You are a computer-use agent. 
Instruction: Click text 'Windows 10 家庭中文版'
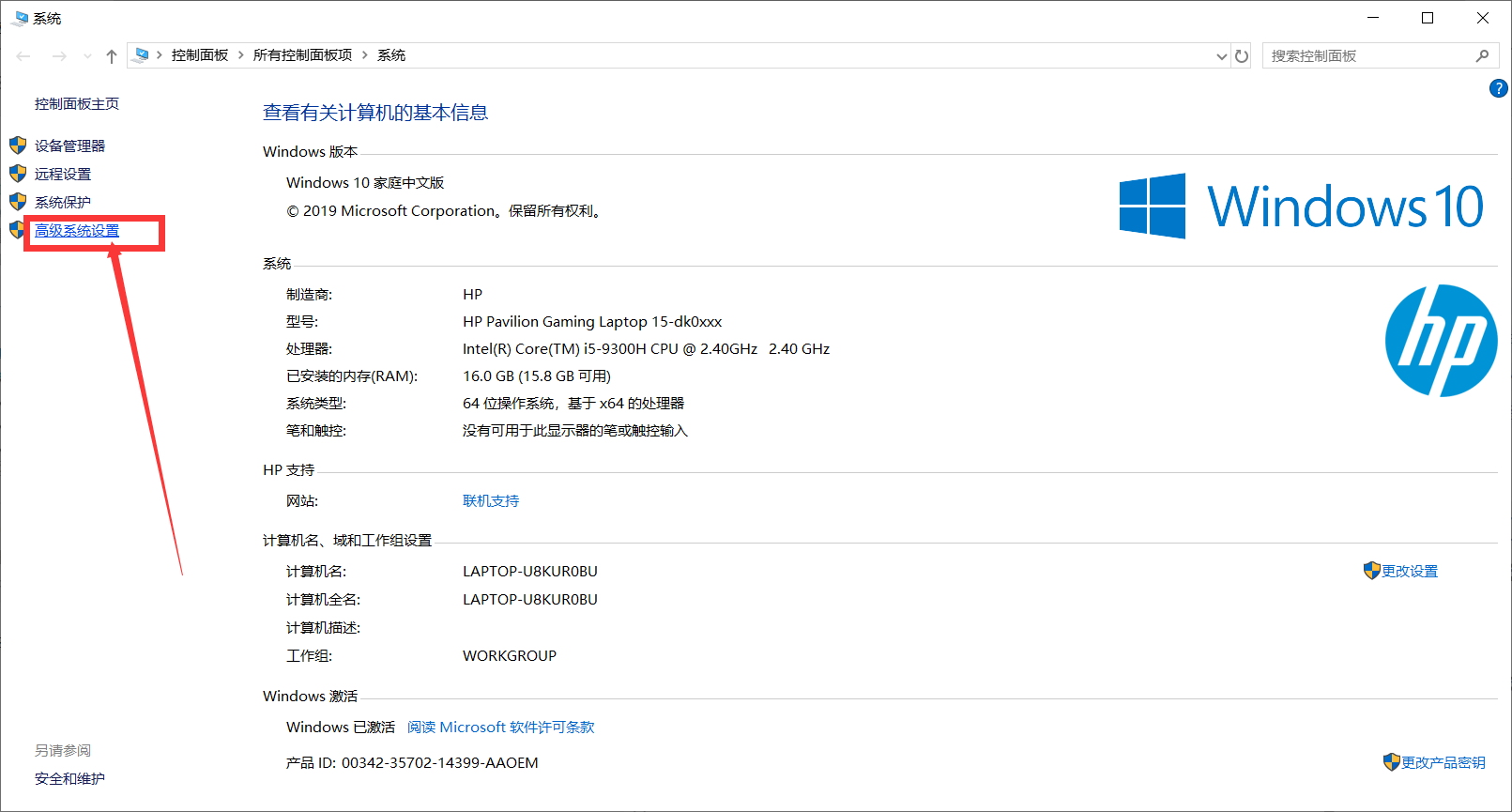[x=365, y=183]
